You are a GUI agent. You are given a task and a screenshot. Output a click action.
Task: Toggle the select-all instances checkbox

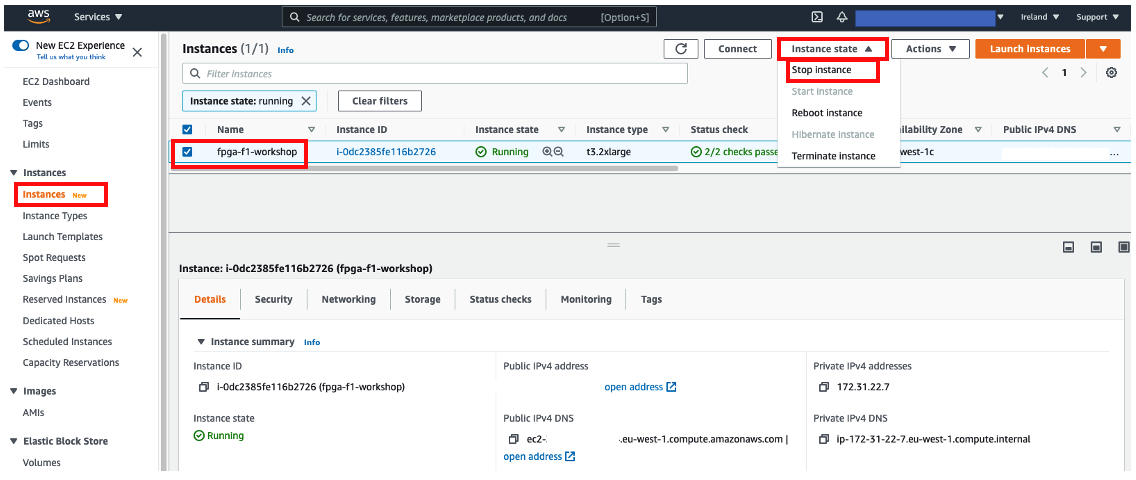(x=187, y=130)
